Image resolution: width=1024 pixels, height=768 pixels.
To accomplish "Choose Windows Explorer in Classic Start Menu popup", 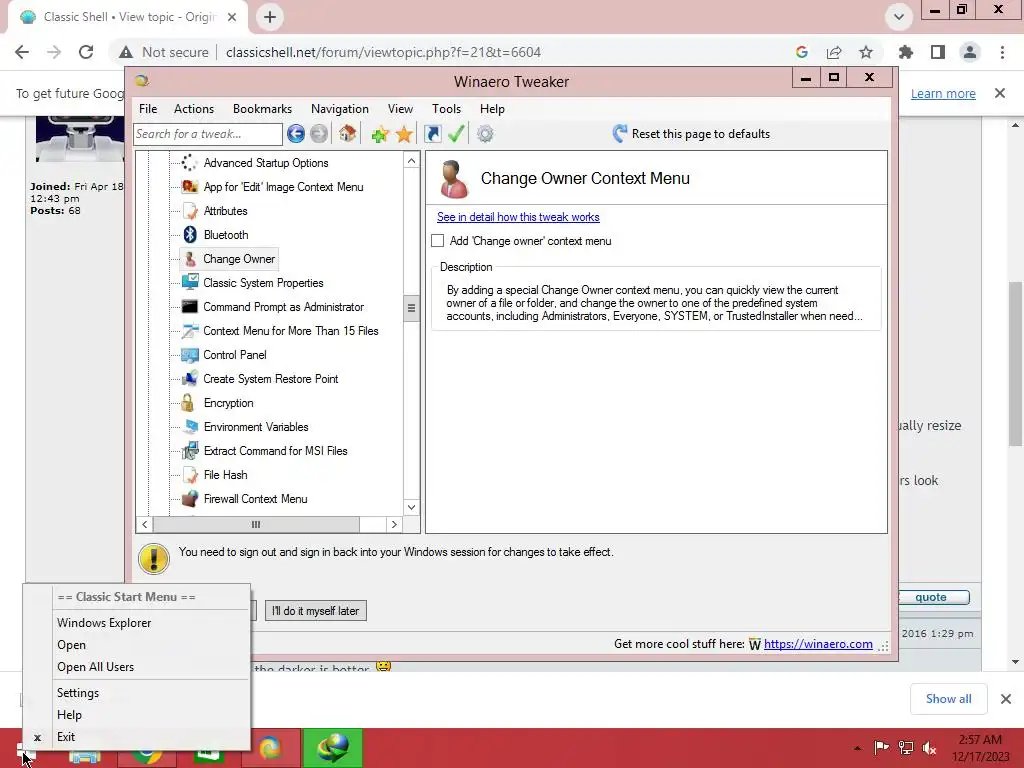I will [137, 623].
